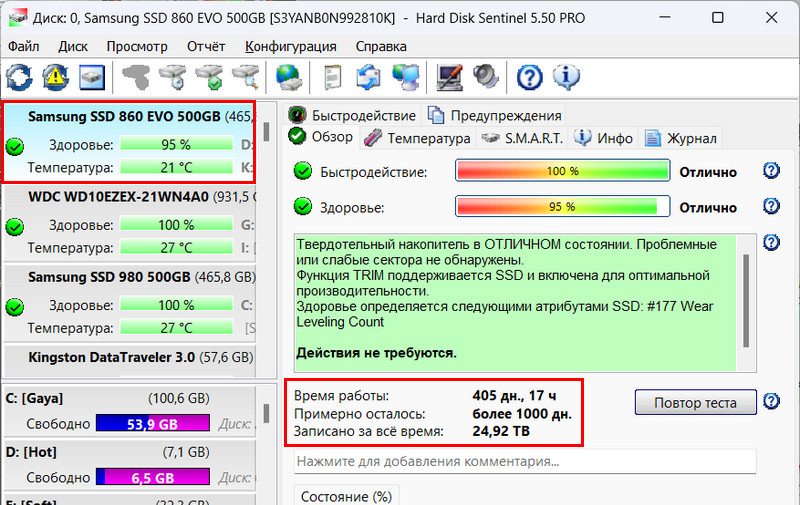Viewport: 800px width, 505px height.
Task: Select WDC WD10EZEX-21WN4A0 drive
Action: tap(130, 222)
